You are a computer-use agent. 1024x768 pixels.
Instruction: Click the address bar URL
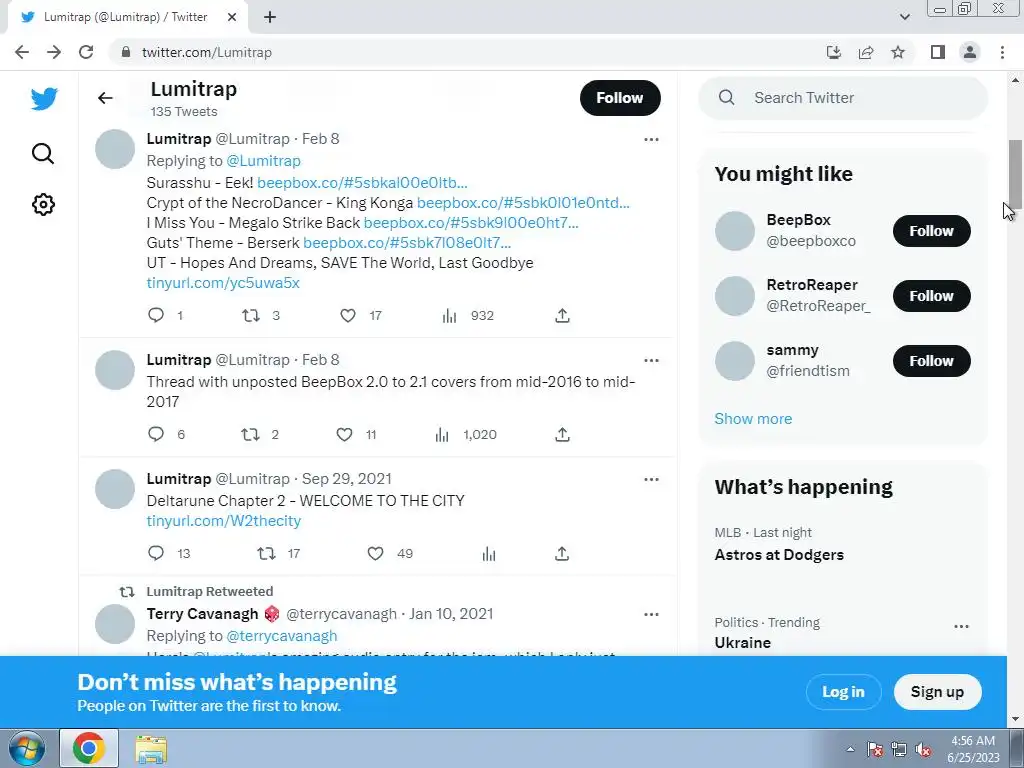click(206, 52)
